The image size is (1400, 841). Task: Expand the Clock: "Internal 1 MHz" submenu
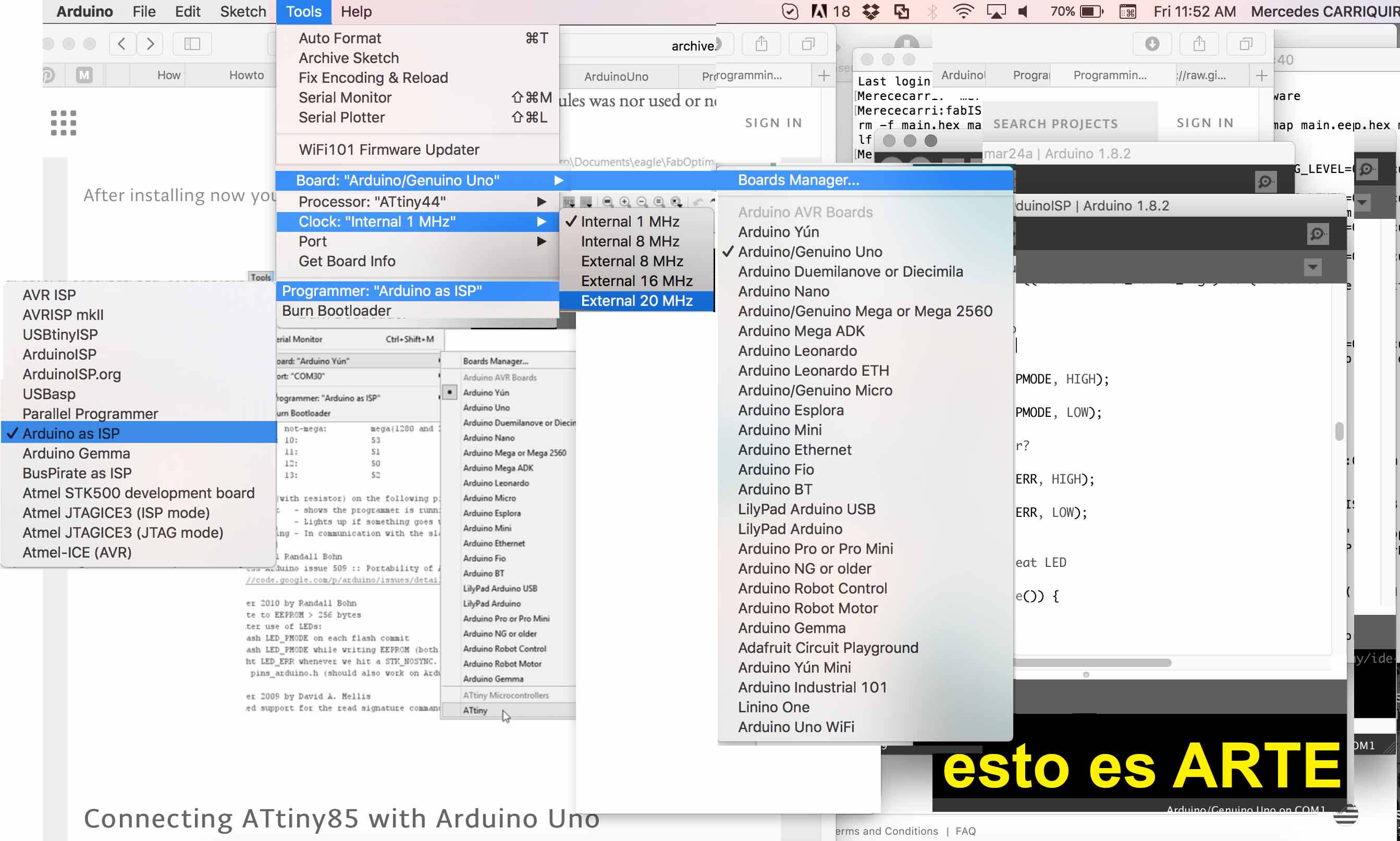(417, 221)
